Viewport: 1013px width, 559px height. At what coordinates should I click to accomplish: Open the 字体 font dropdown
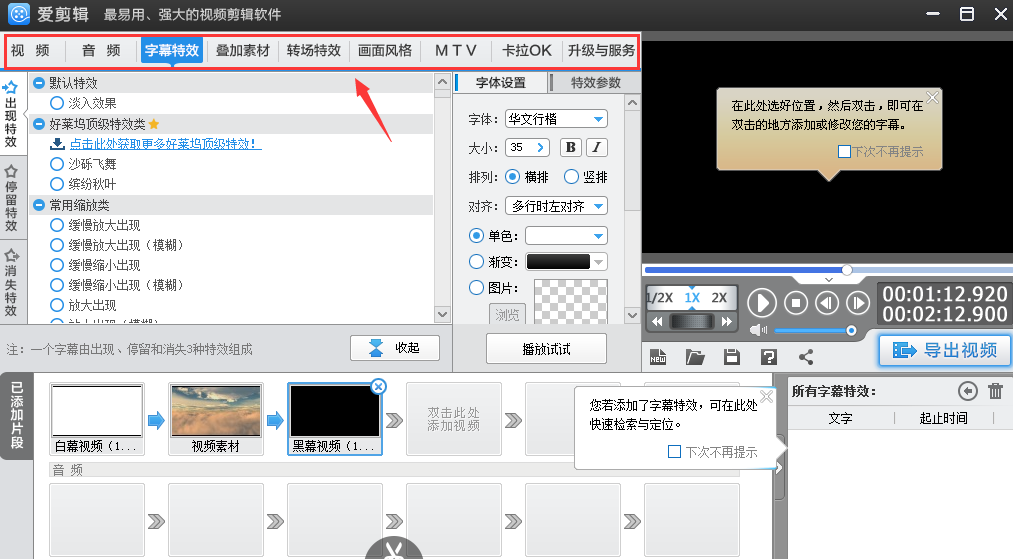(x=556, y=119)
